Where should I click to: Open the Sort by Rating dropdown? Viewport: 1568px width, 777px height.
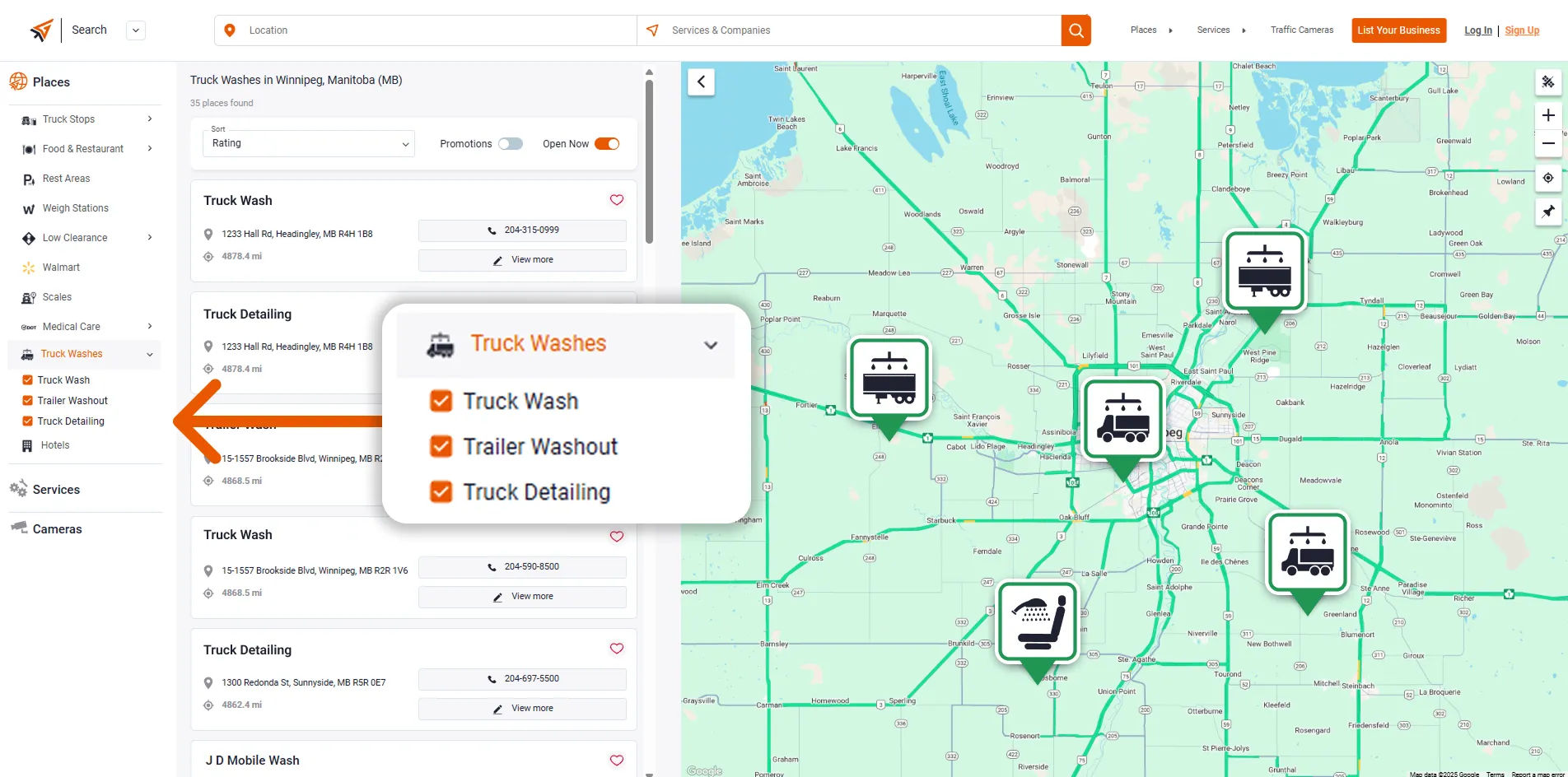click(x=309, y=143)
